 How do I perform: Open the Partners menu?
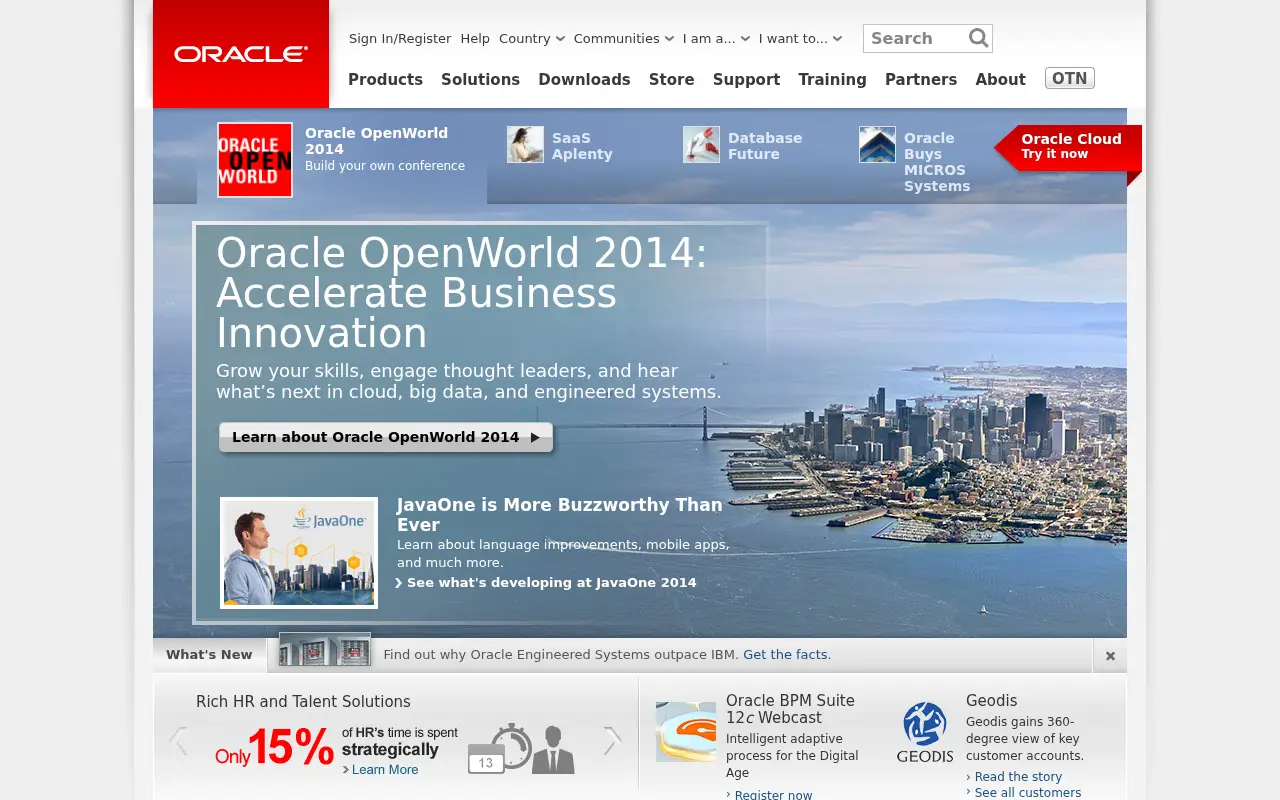click(921, 79)
